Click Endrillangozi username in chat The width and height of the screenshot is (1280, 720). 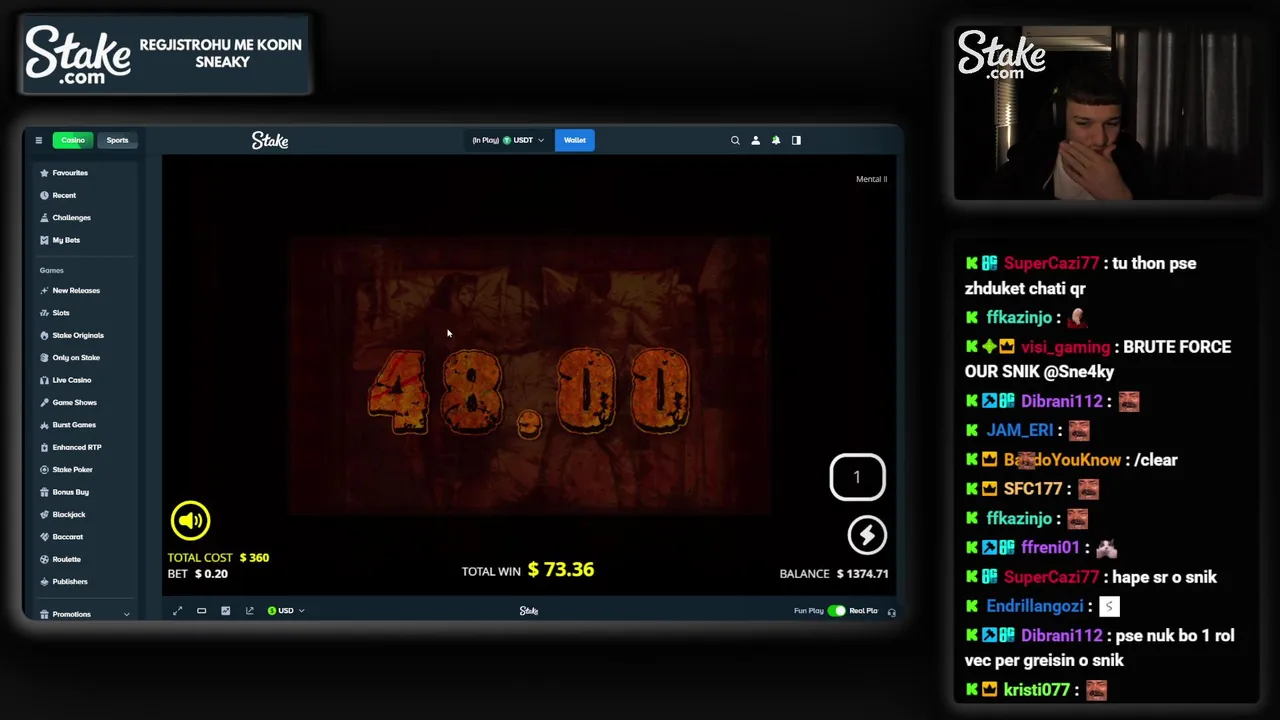coord(1035,606)
